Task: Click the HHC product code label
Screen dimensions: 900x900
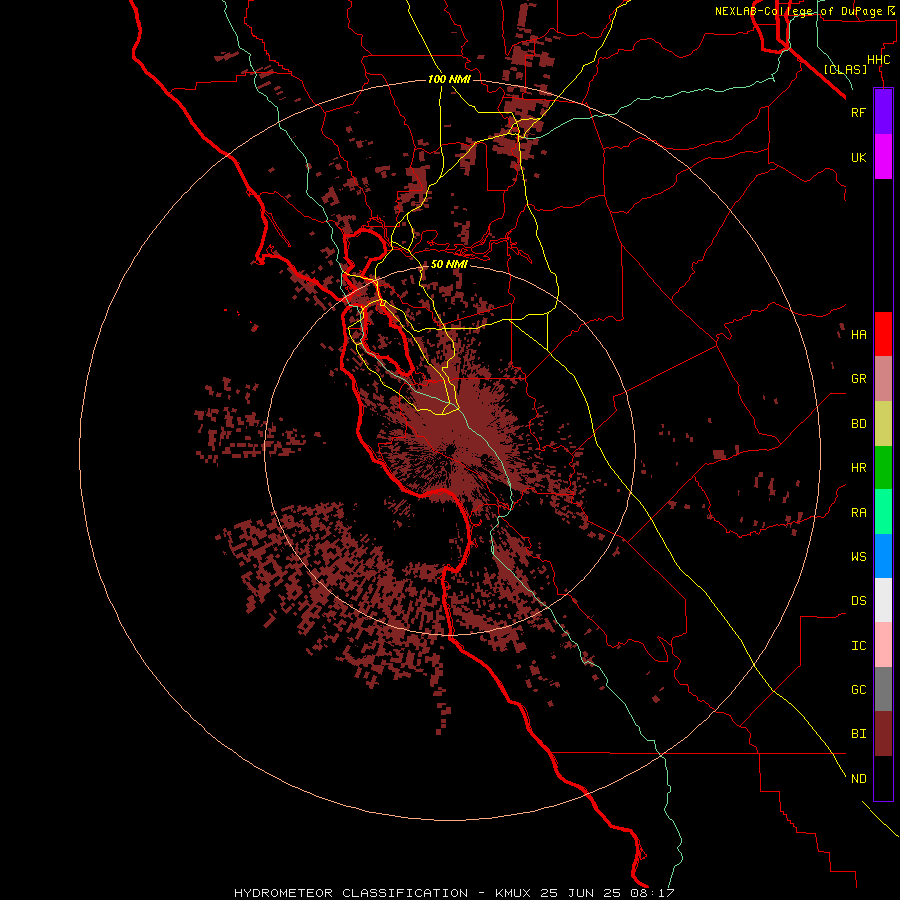Action: coord(878,60)
